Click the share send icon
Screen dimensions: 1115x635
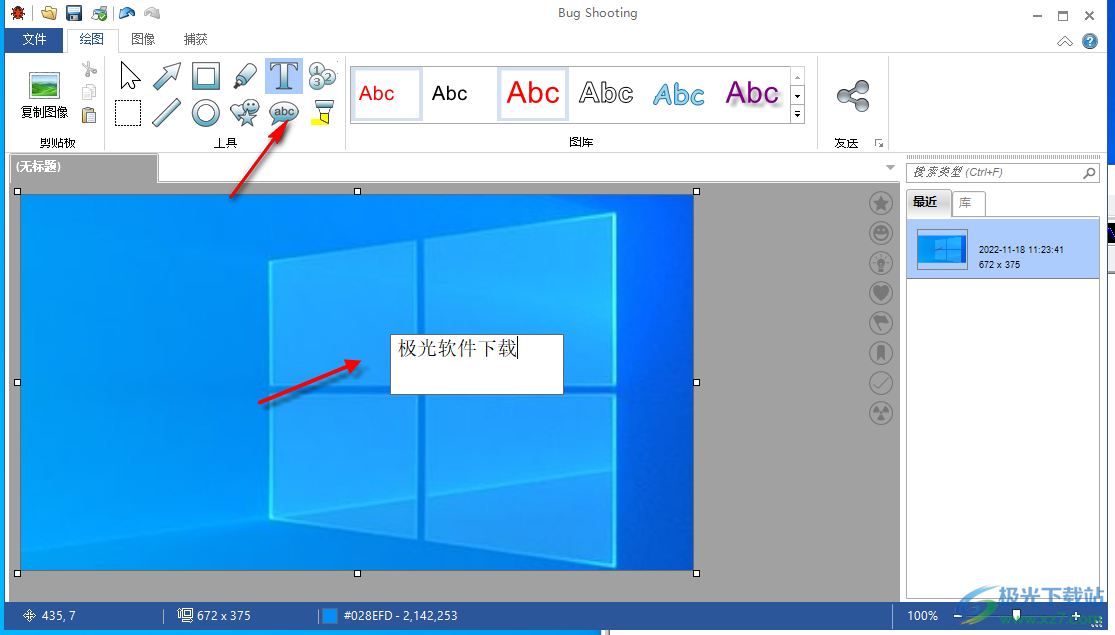853,96
